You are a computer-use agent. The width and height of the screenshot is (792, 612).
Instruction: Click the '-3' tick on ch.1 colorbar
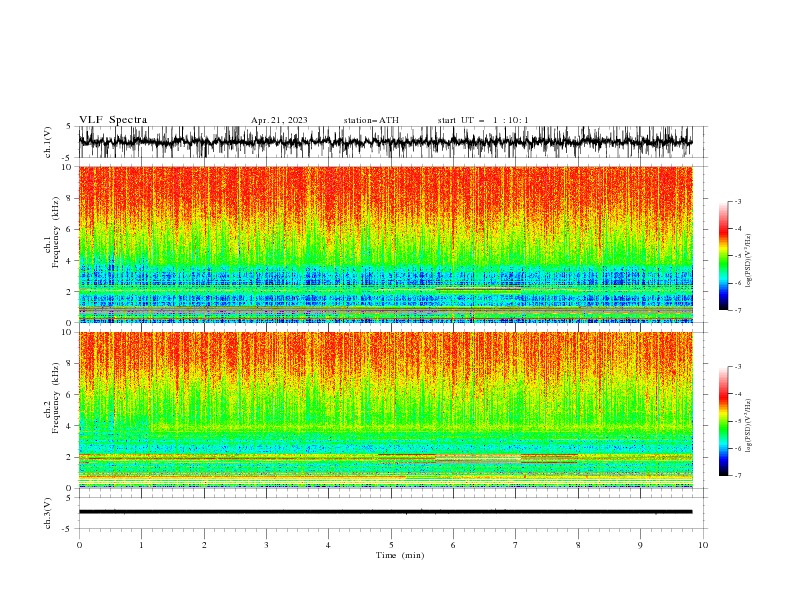[x=737, y=201]
